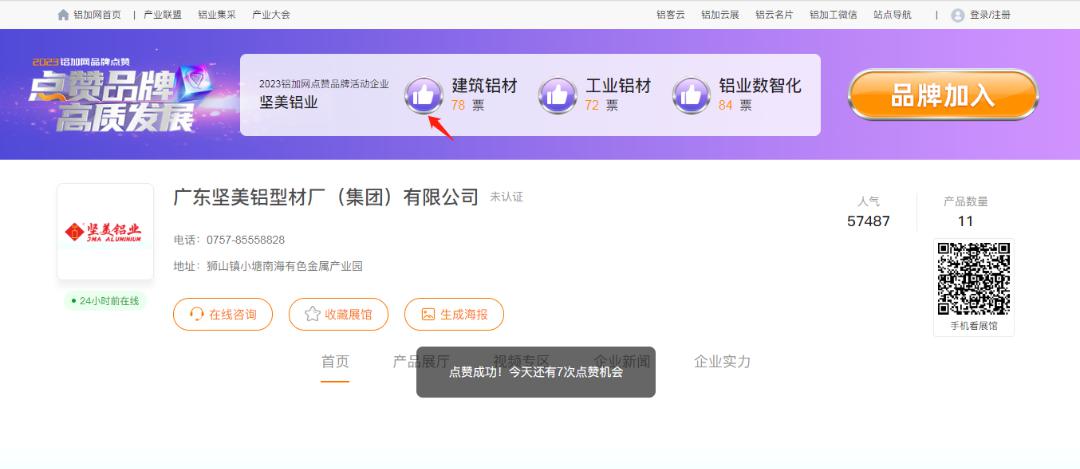Switch to the 首页 tab
The width and height of the screenshot is (1080, 469).
tap(335, 362)
